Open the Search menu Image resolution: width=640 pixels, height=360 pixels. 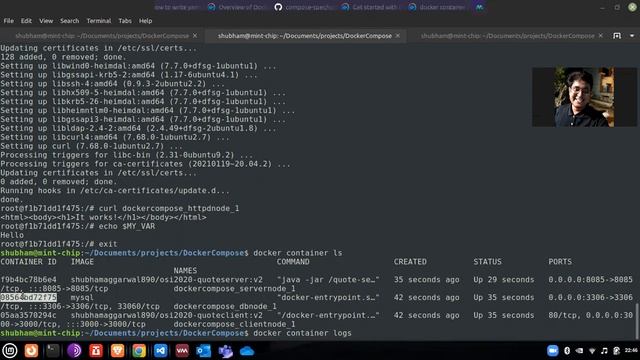tap(69, 21)
